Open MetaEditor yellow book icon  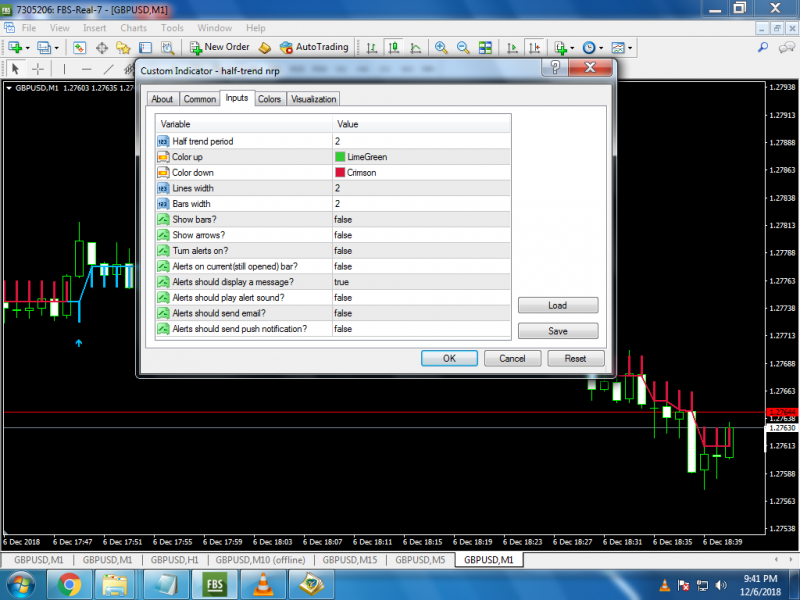pos(265,47)
